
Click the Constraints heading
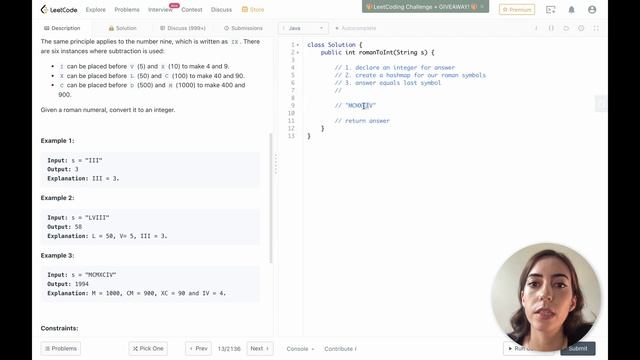(60, 328)
